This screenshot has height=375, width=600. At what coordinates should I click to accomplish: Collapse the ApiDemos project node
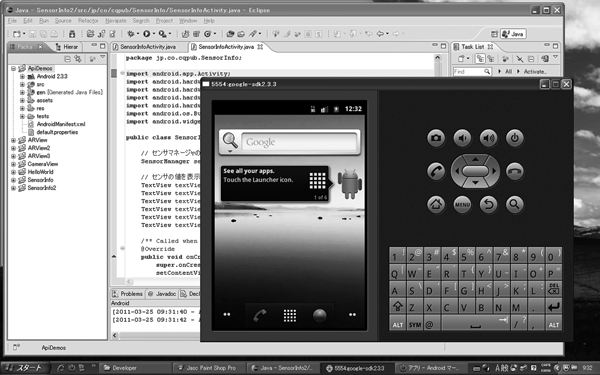pos(13,68)
